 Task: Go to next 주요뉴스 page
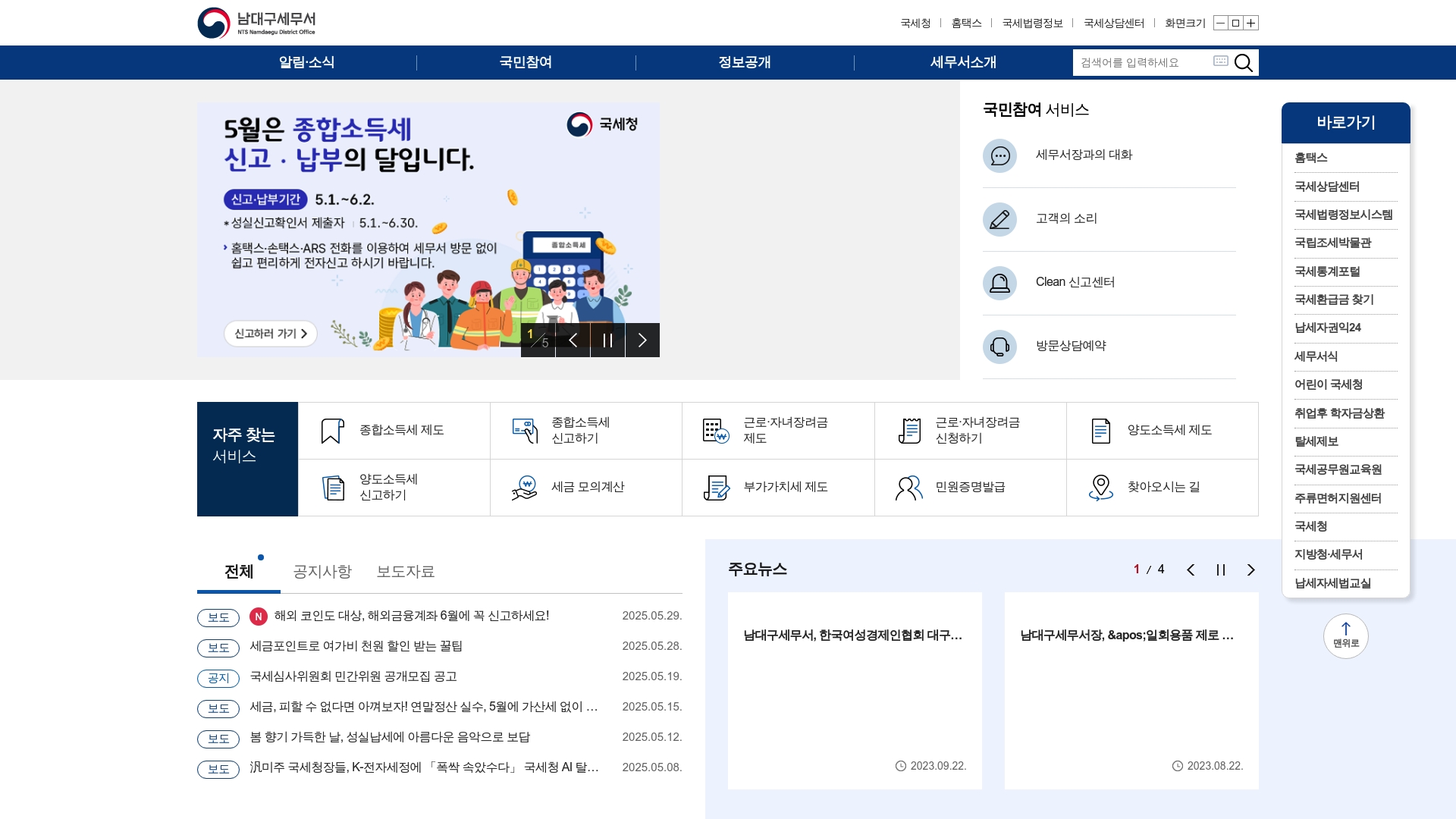pyautogui.click(x=1251, y=570)
